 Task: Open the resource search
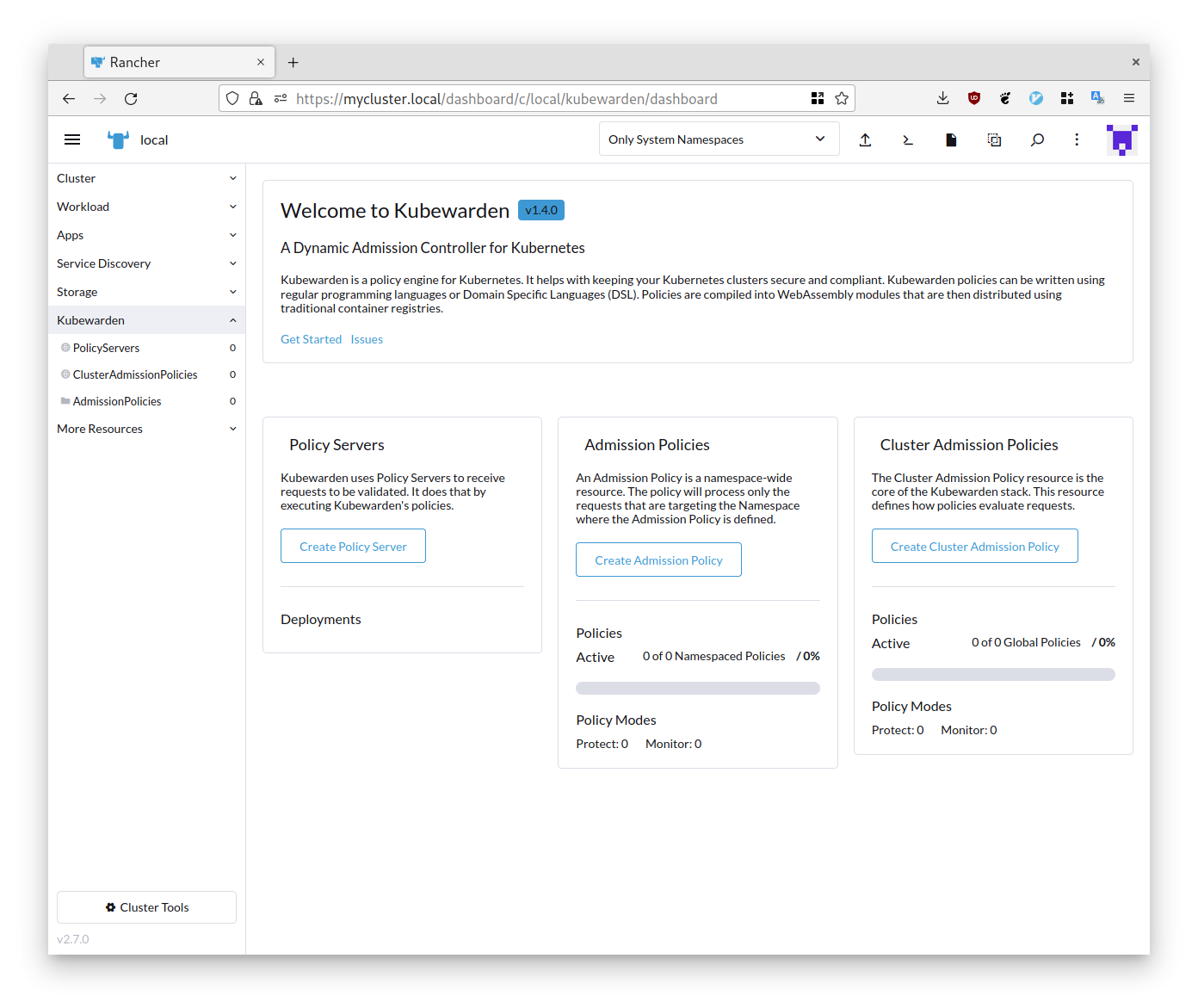click(x=1037, y=139)
